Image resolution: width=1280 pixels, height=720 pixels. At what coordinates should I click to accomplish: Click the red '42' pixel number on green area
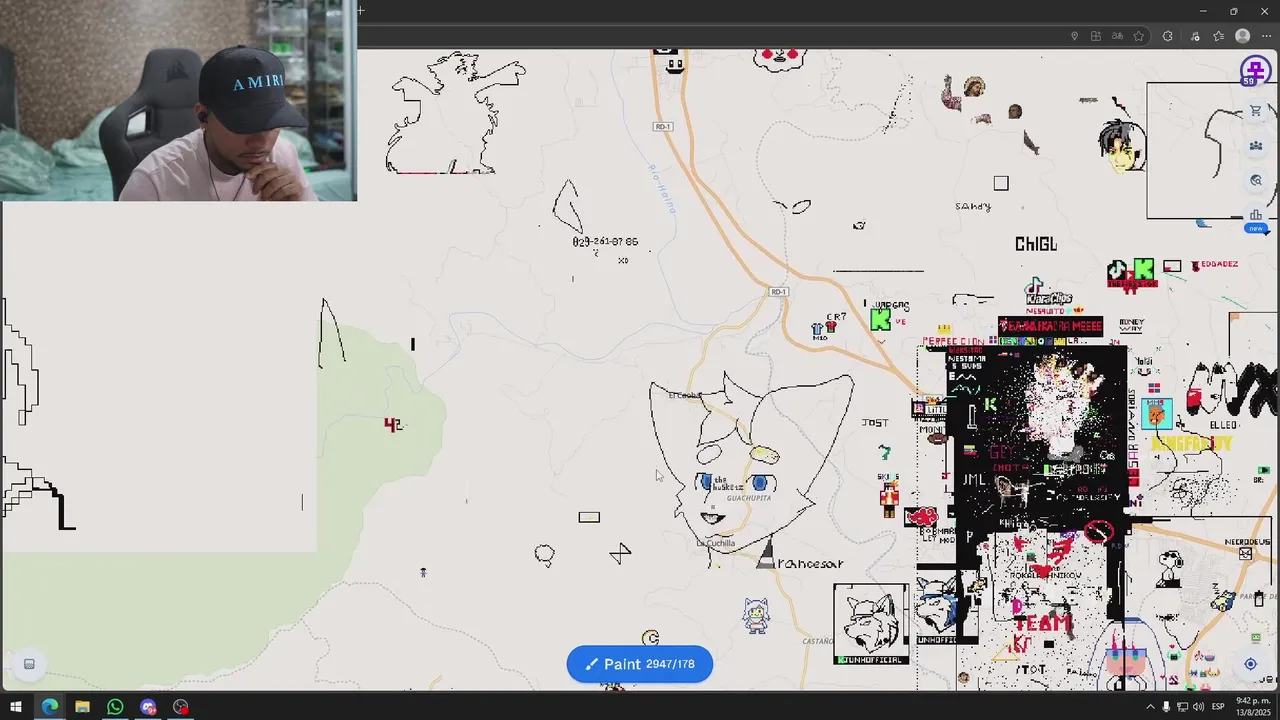pos(393,425)
